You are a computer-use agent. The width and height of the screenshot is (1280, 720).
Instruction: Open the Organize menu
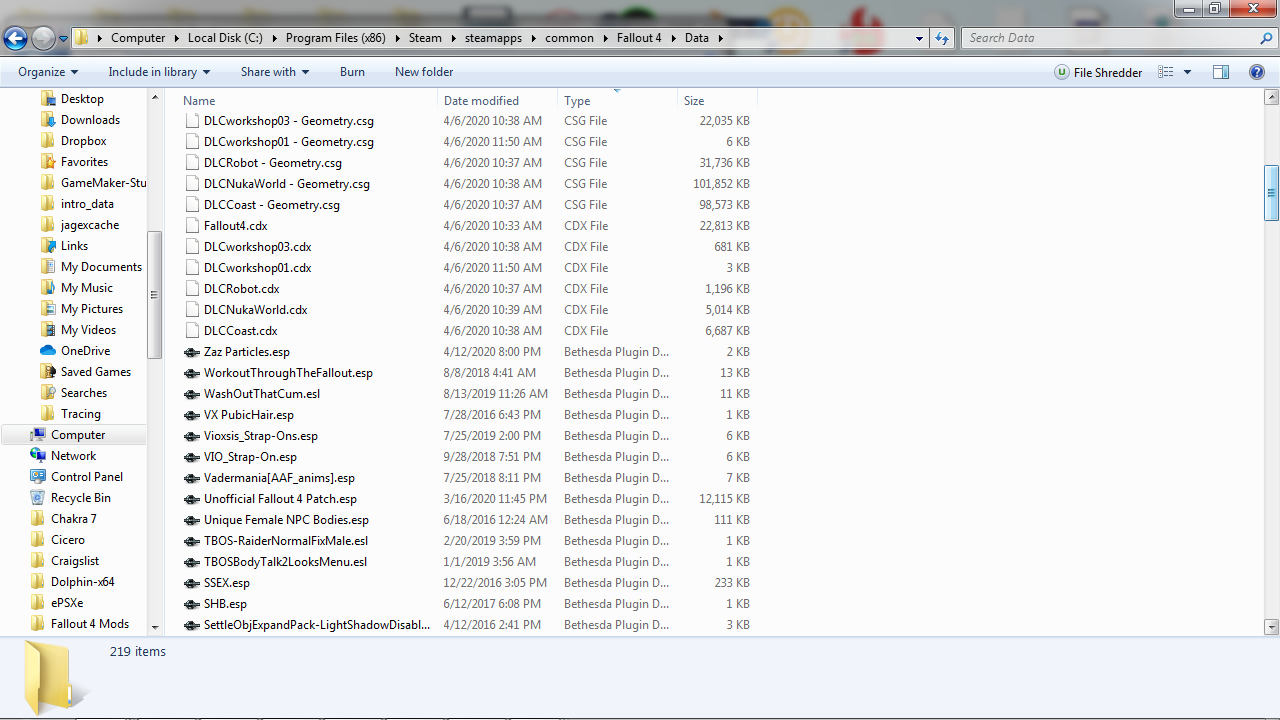pyautogui.click(x=48, y=72)
